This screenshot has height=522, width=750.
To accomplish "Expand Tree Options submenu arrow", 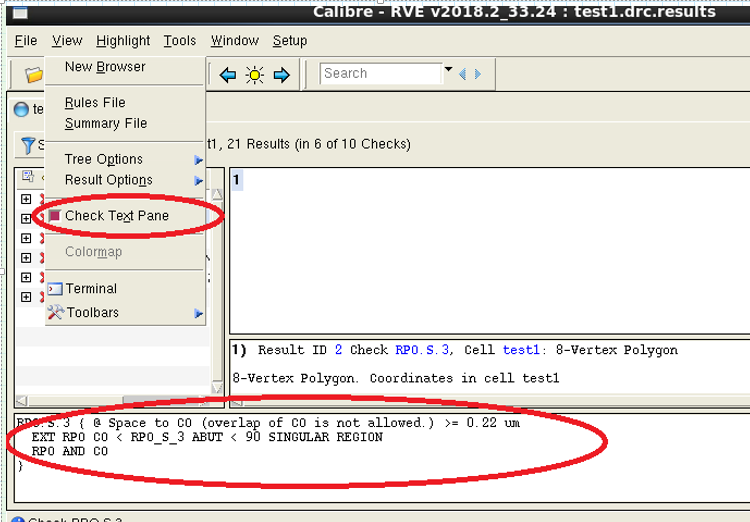I will (199, 160).
